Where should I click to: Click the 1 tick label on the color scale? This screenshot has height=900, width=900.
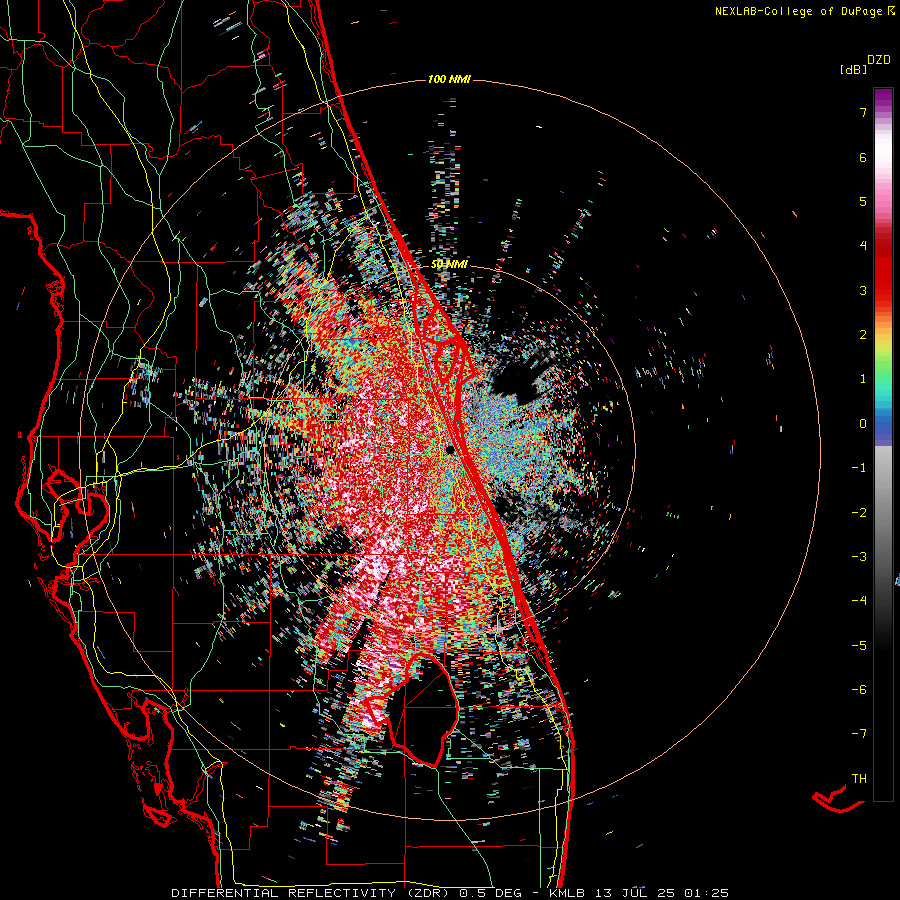pos(863,379)
